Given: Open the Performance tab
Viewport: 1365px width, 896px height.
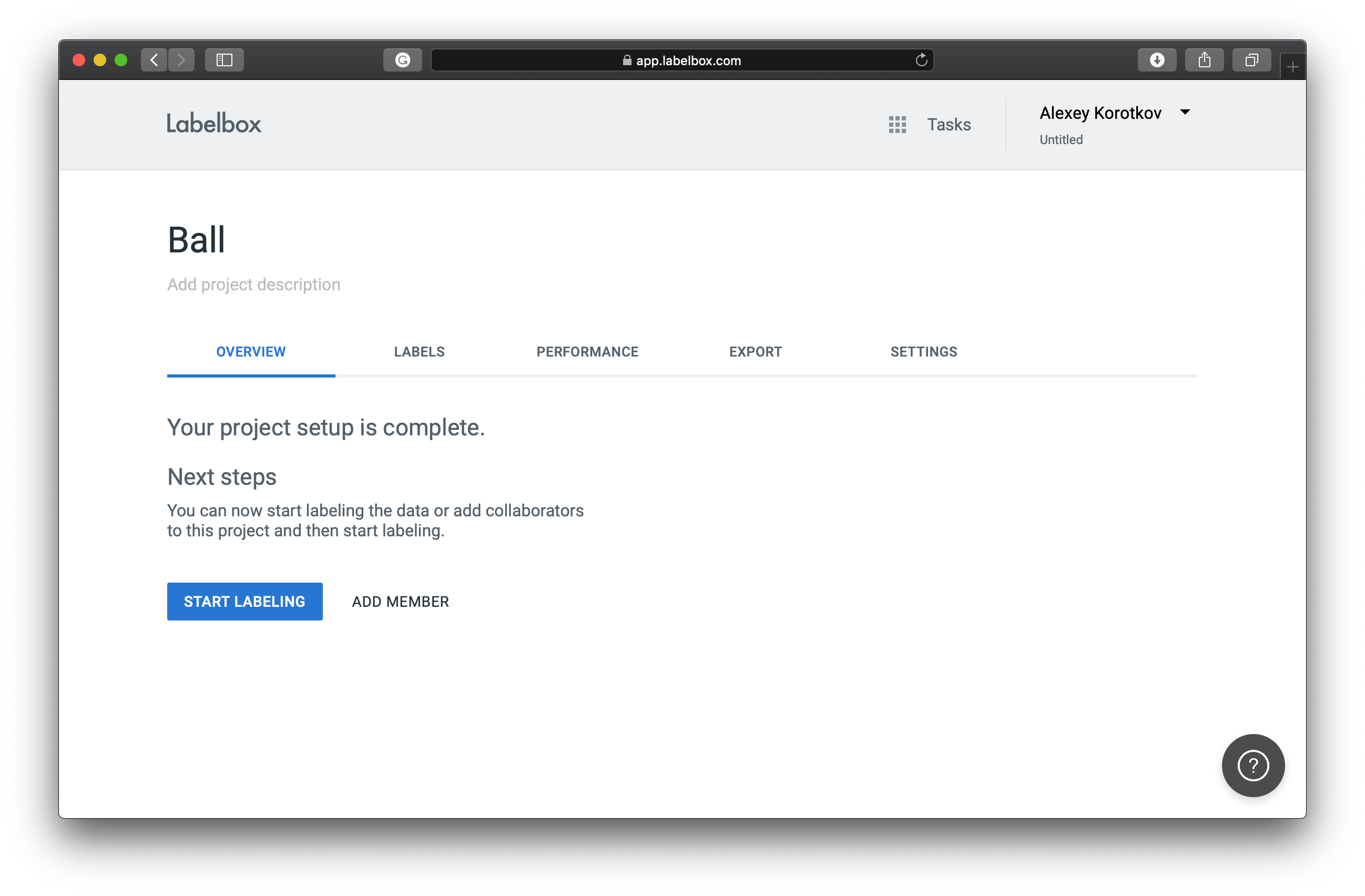Looking at the screenshot, I should tap(587, 352).
